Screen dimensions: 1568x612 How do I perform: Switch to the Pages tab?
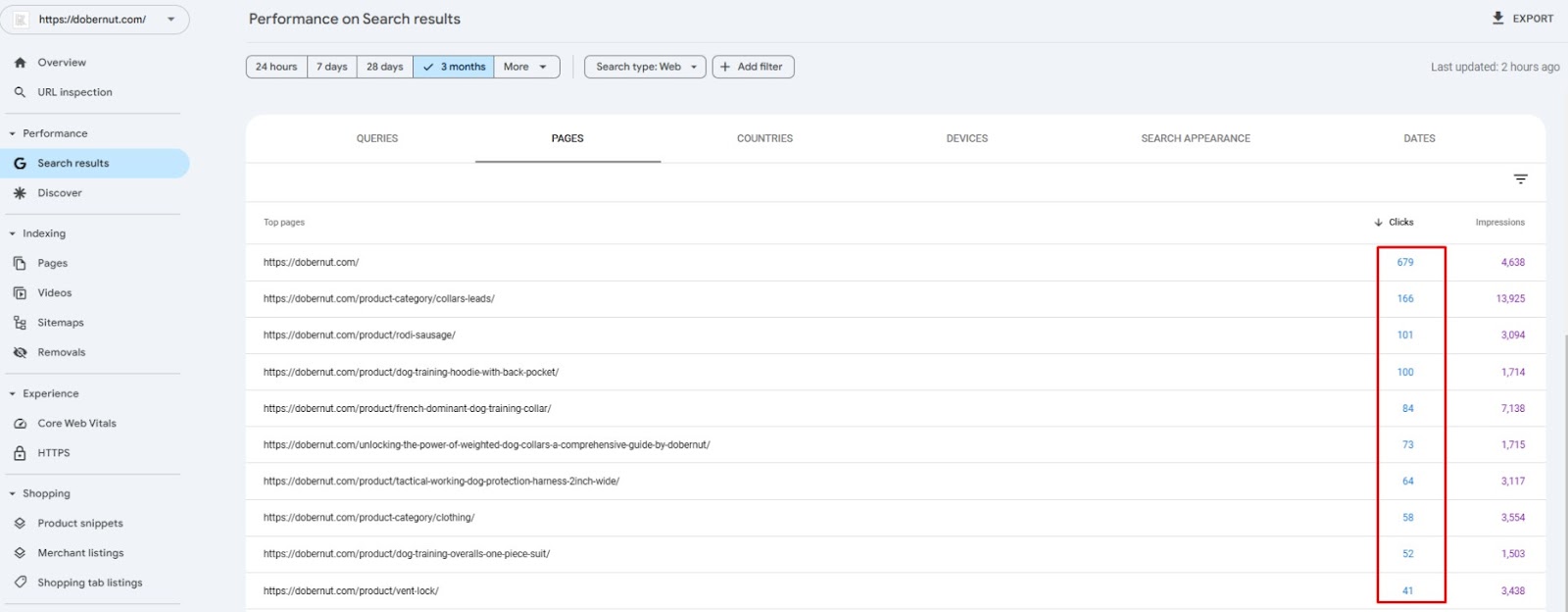point(567,138)
